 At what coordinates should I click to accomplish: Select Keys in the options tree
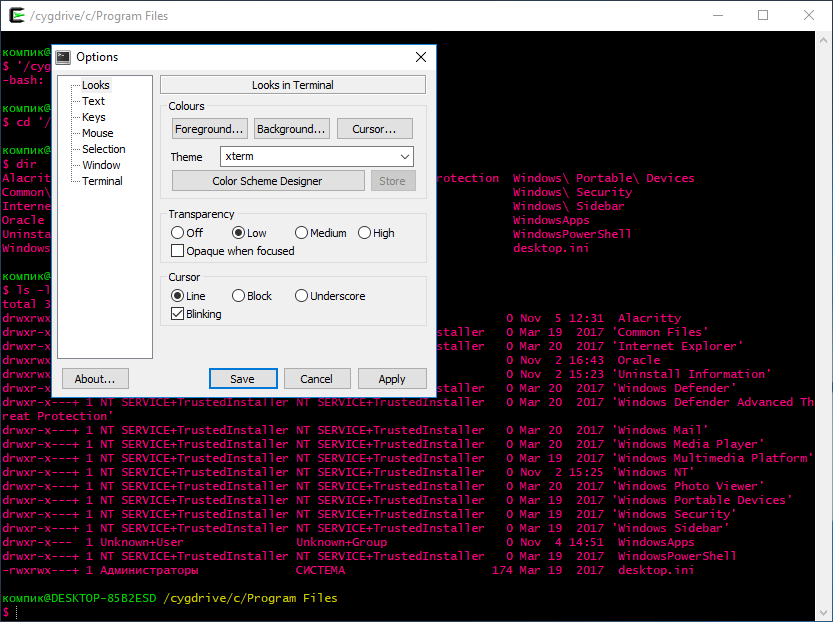(93, 117)
